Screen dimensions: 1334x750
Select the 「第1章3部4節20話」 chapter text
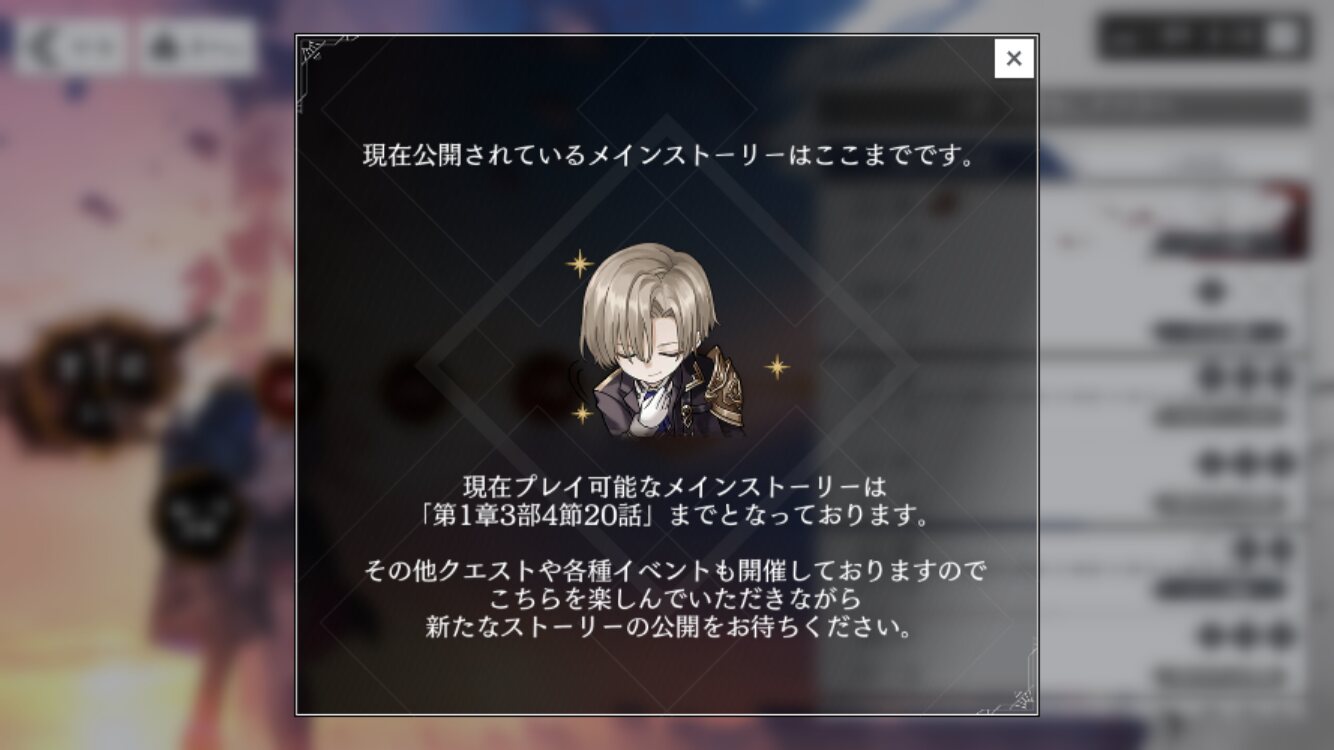click(x=538, y=518)
